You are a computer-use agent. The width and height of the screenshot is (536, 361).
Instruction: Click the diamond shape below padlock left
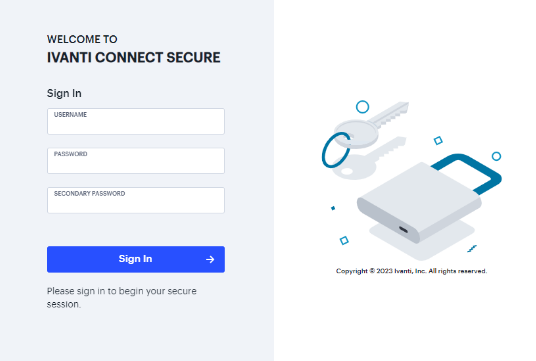344,241
